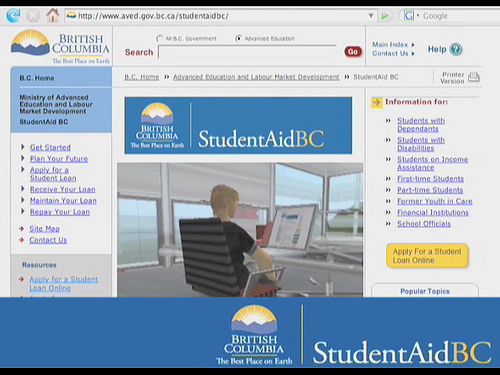Click the Help text link

(x=437, y=49)
